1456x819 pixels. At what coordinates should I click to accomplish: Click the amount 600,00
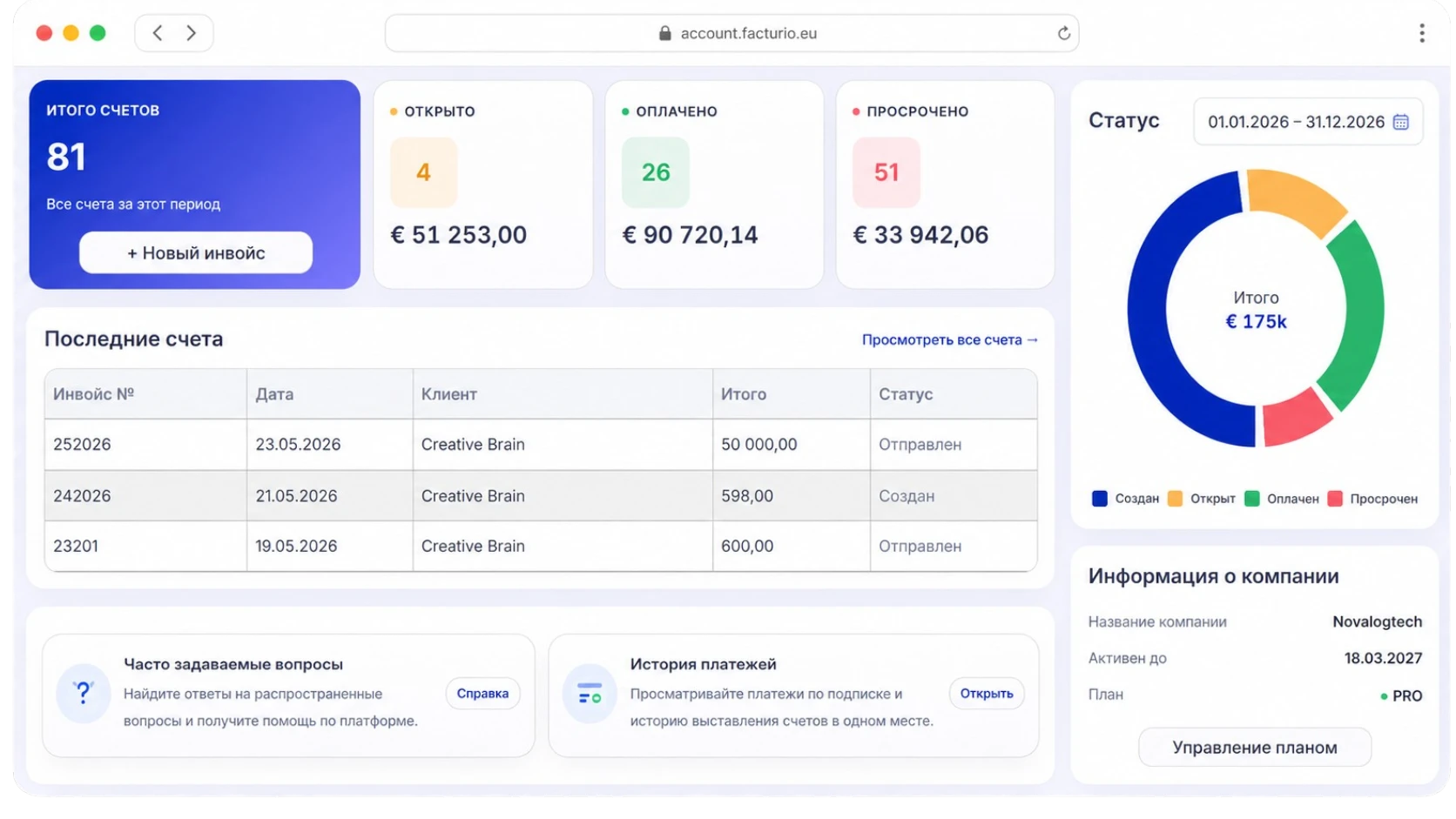pos(746,546)
